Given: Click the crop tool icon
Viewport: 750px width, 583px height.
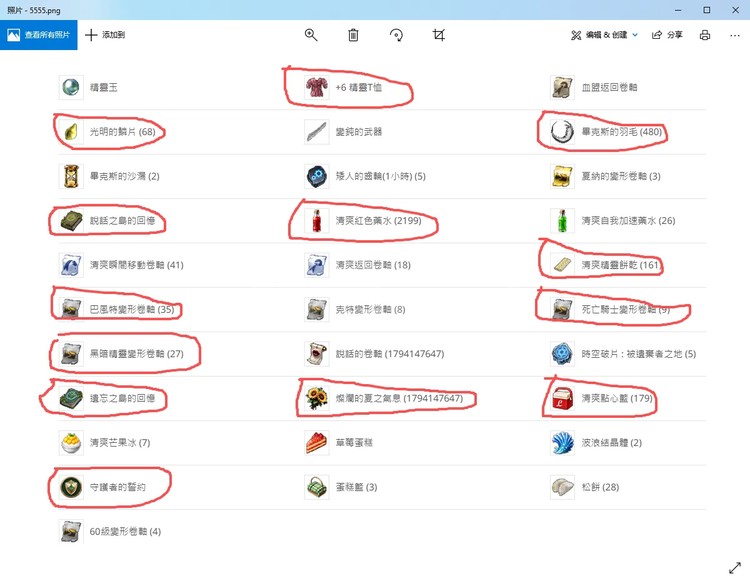Looking at the screenshot, I should tap(439, 35).
